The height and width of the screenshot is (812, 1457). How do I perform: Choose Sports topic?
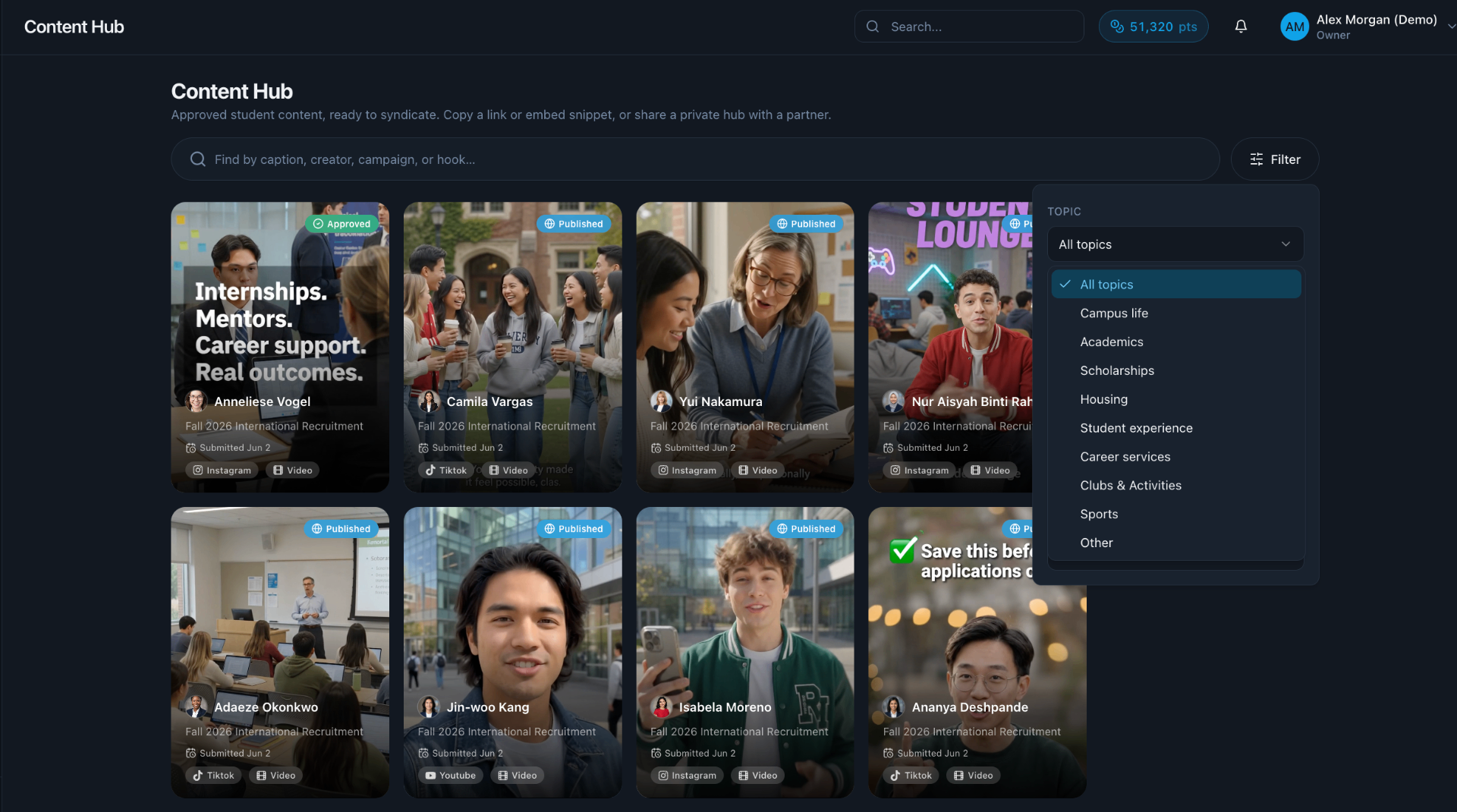click(1175, 515)
